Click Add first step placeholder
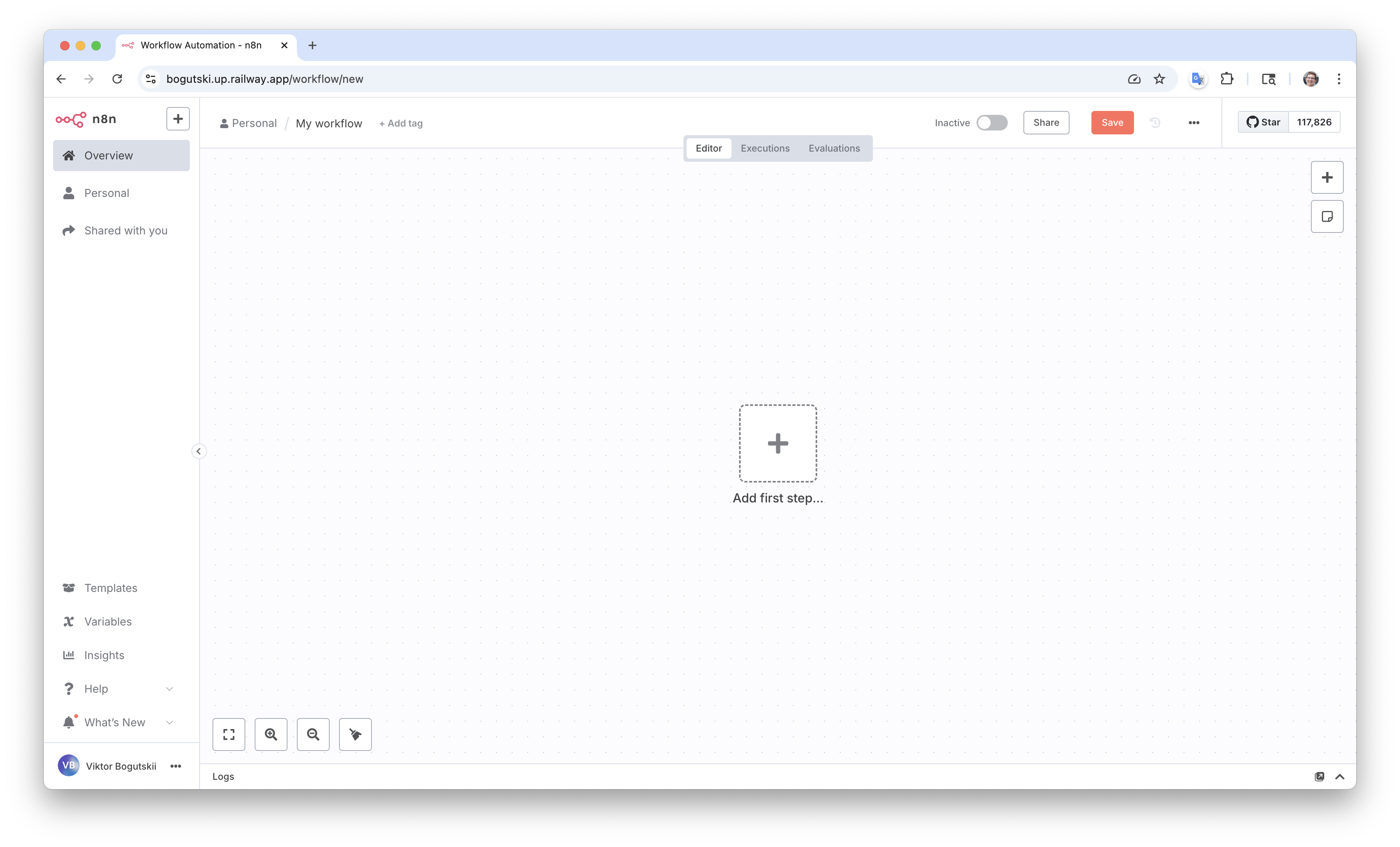 click(x=777, y=443)
